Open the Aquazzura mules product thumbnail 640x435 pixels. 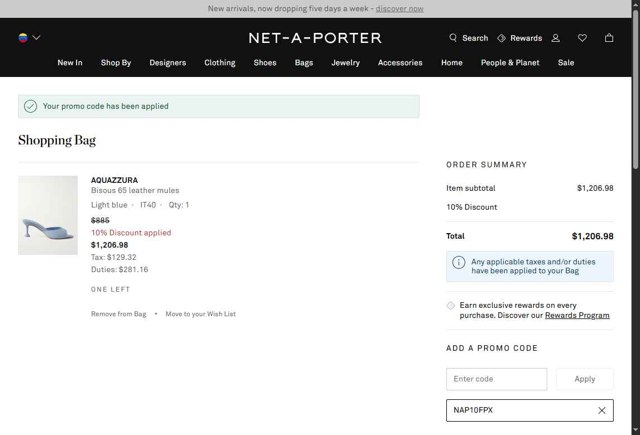(48, 215)
